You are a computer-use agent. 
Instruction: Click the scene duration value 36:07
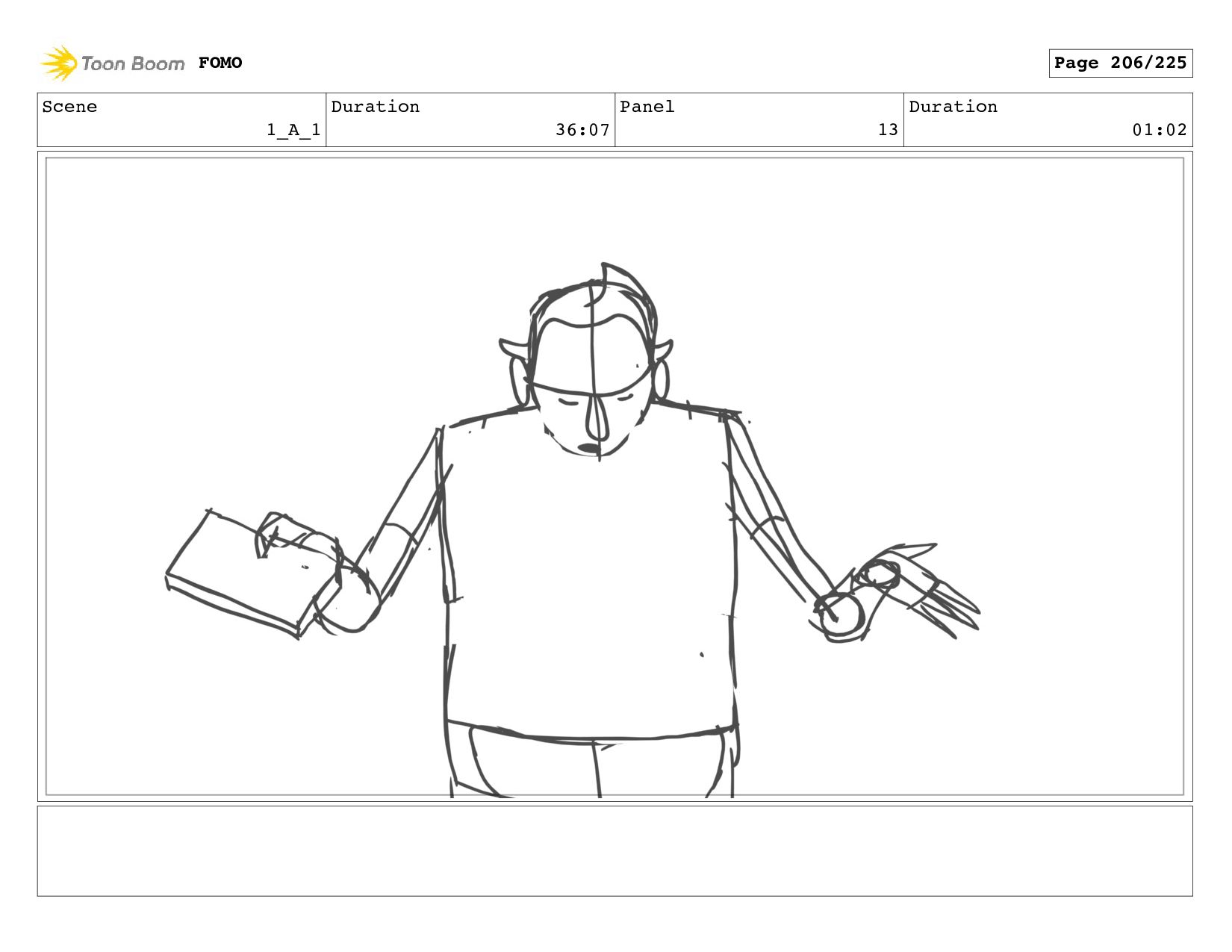pyautogui.click(x=582, y=130)
